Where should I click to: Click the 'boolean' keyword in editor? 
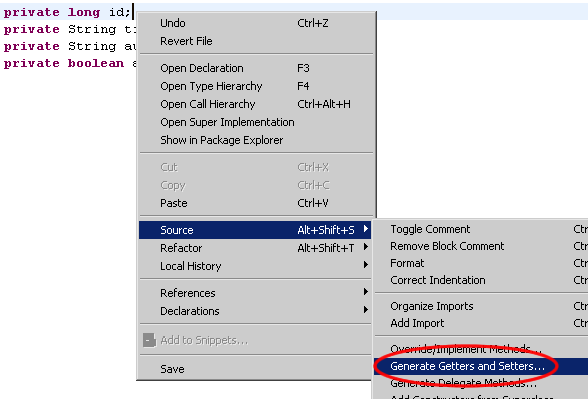click(96, 63)
